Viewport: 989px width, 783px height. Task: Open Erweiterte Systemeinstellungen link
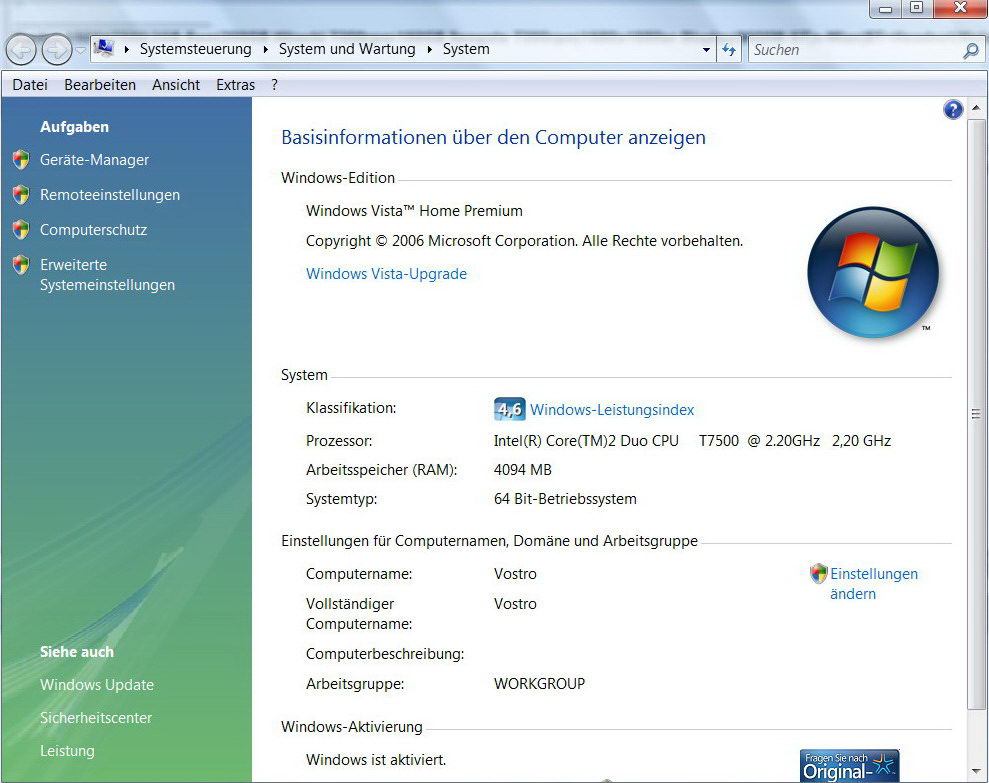107,275
